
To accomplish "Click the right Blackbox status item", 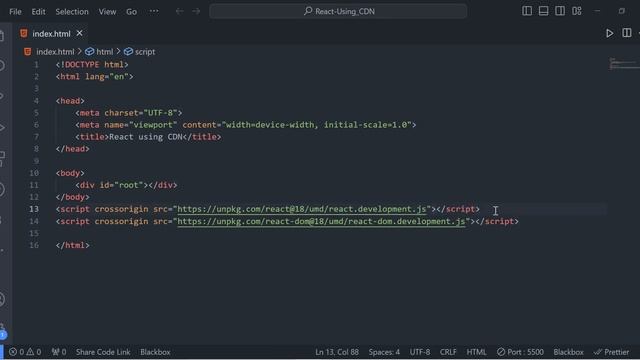I will [569, 352].
